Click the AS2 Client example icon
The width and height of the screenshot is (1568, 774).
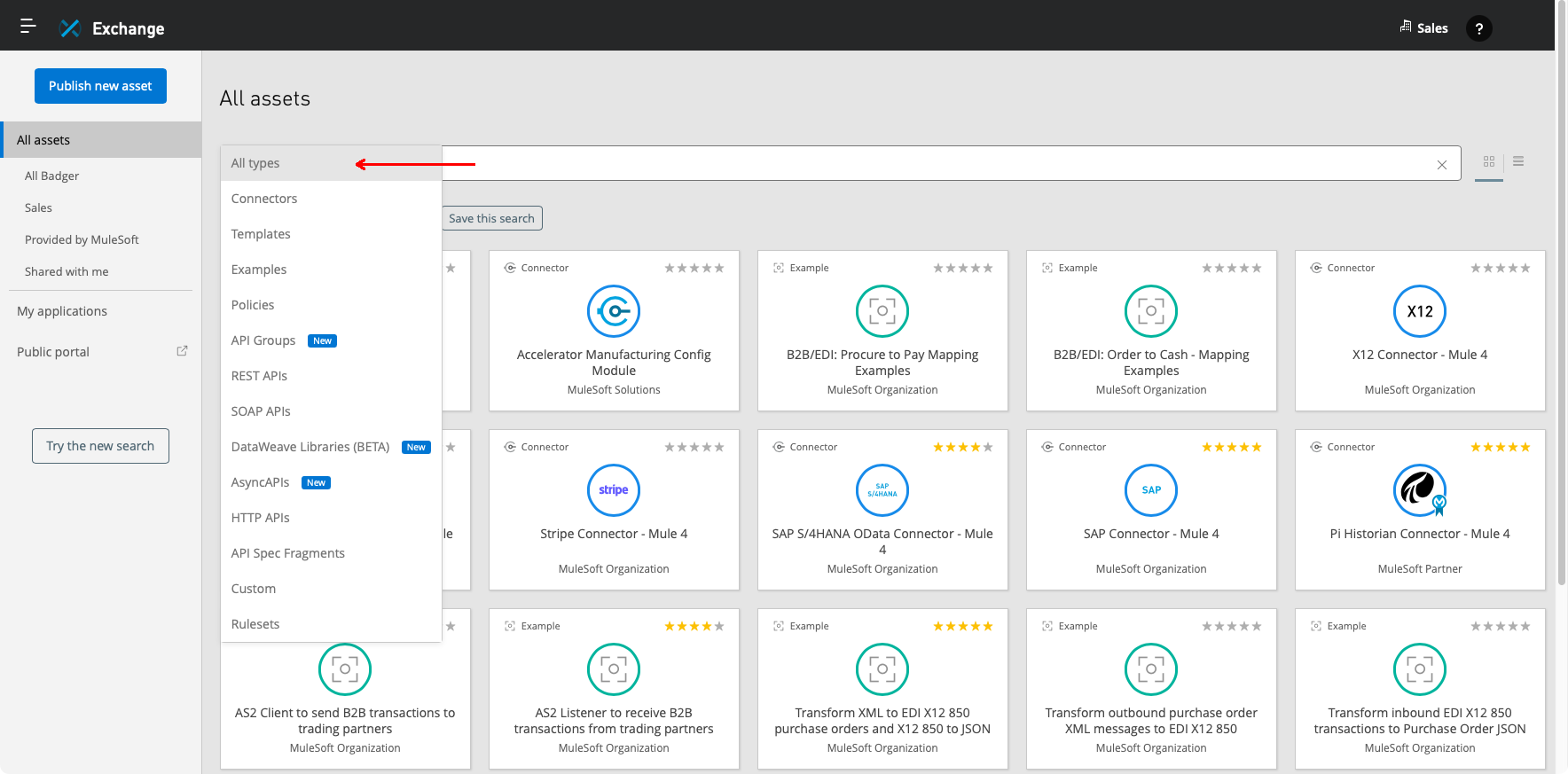(x=345, y=669)
